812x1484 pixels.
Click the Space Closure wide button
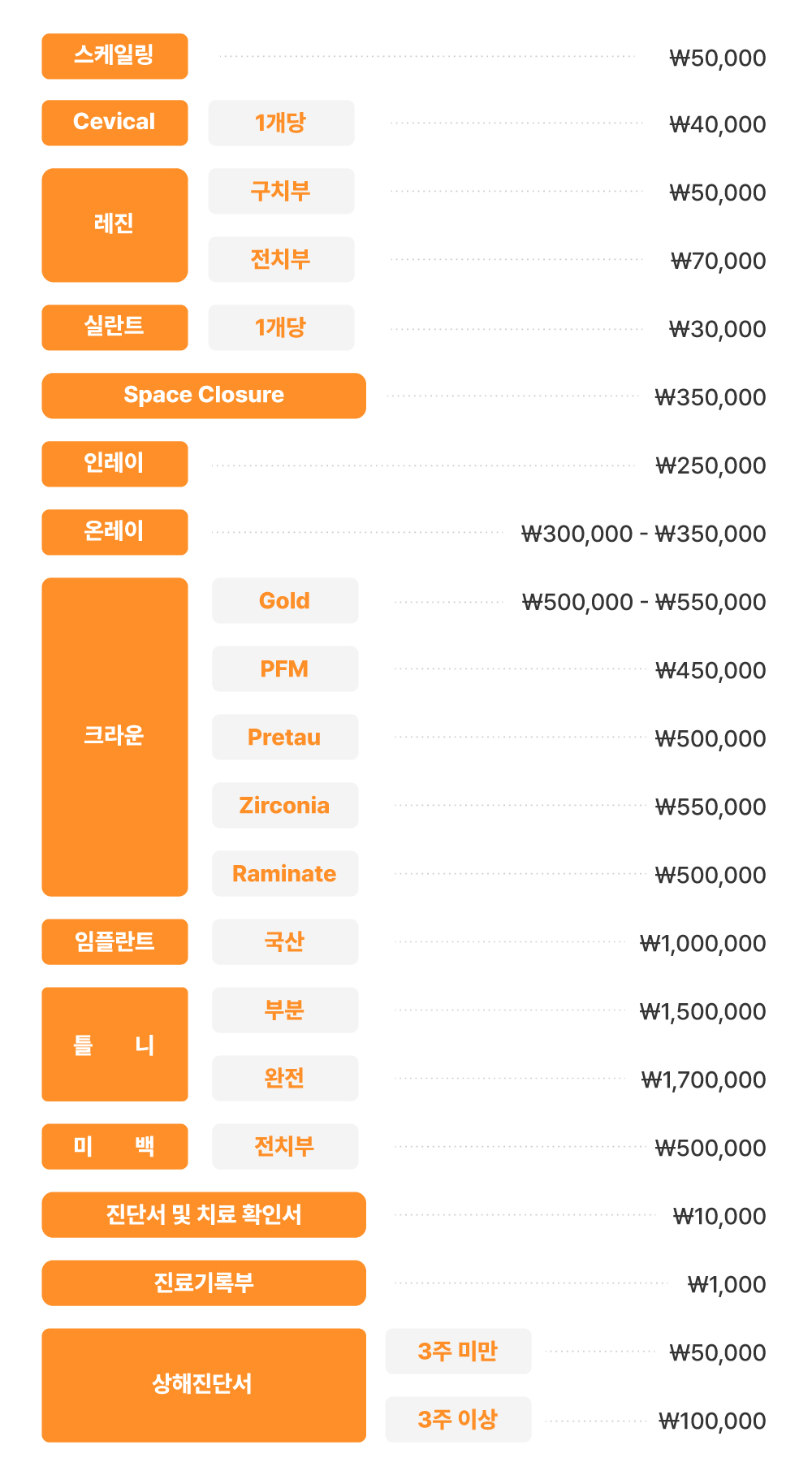pos(204,396)
